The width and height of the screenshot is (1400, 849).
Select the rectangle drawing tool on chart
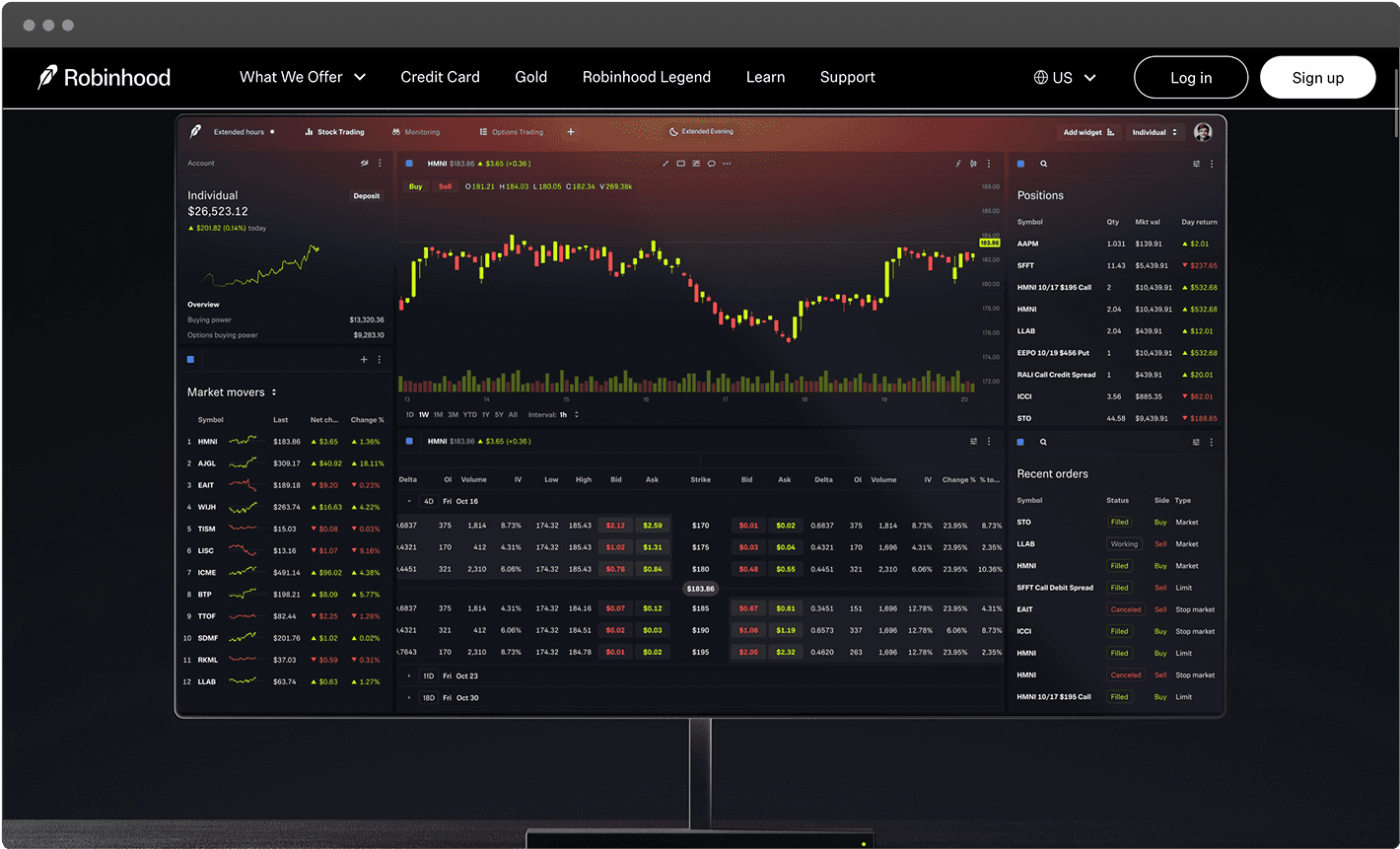click(680, 164)
